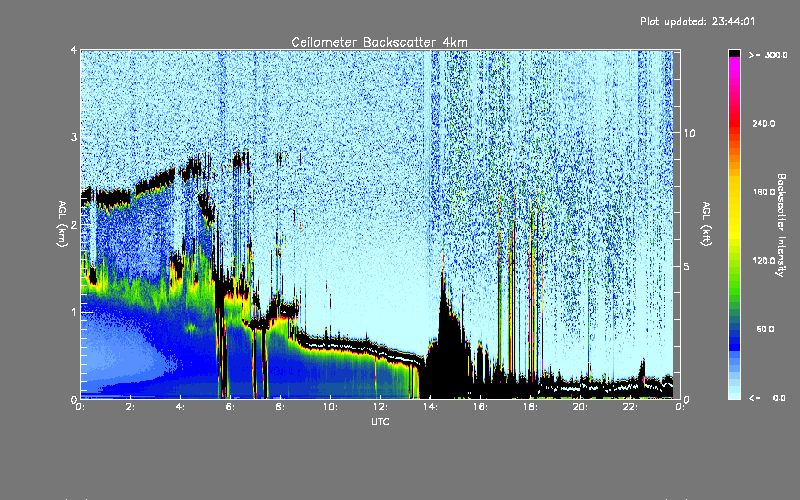Click the 'Plot updated: 23:44:01' timestamp
Viewport: 800px width, 500px height.
[697, 21]
